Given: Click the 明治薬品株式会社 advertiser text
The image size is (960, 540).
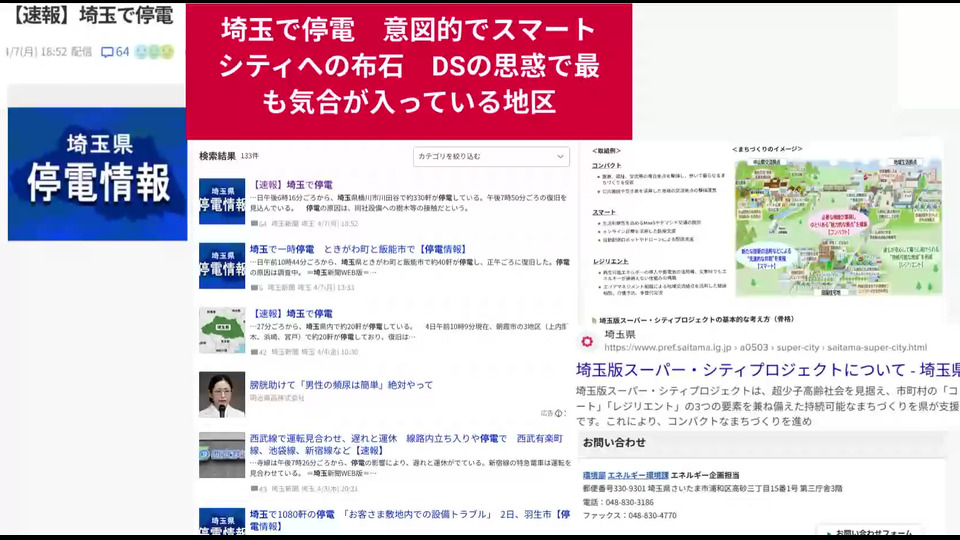Looking at the screenshot, I should (277, 398).
